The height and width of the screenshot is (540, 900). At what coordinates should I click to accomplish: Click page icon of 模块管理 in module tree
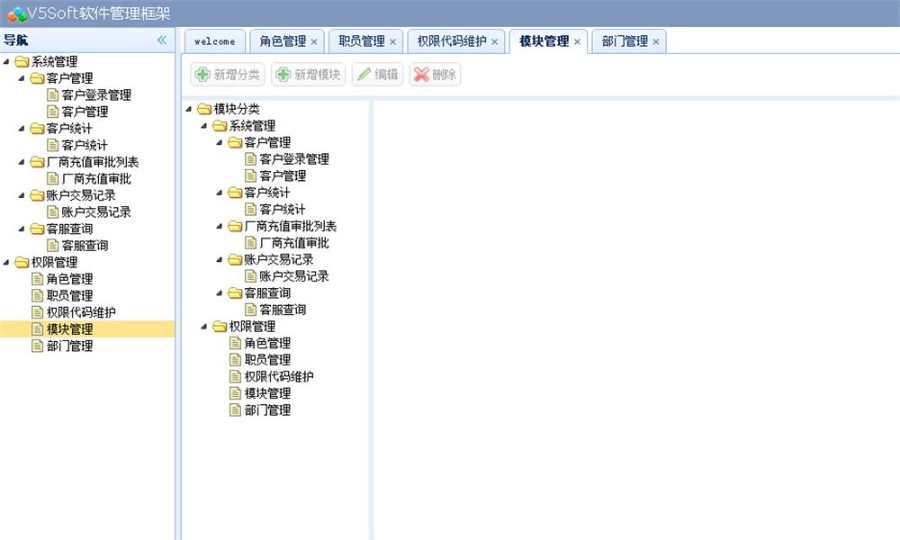coord(235,393)
